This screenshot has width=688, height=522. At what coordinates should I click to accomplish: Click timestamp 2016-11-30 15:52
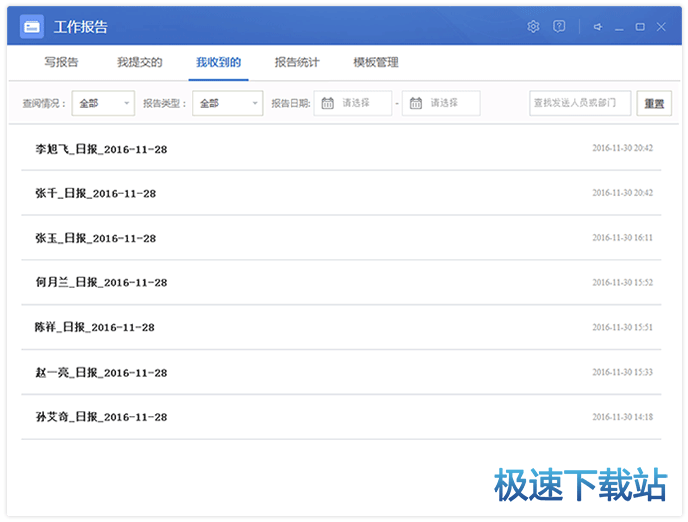click(x=622, y=282)
